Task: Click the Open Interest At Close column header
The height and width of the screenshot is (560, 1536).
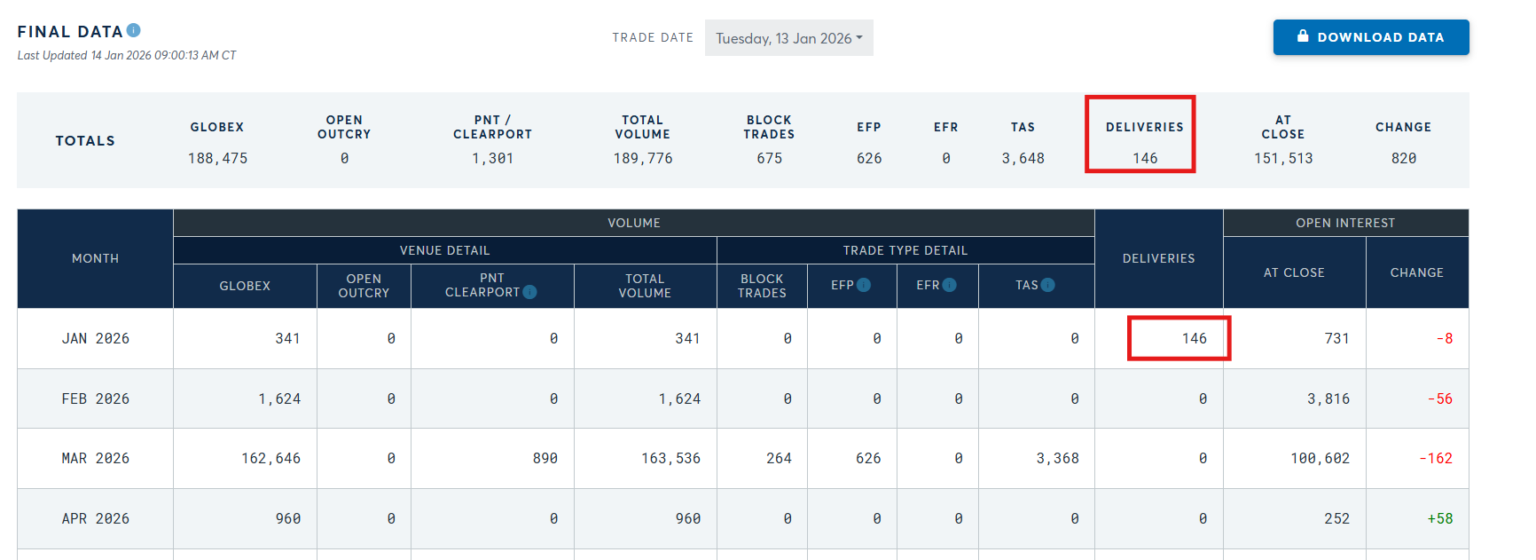Action: tap(1294, 272)
